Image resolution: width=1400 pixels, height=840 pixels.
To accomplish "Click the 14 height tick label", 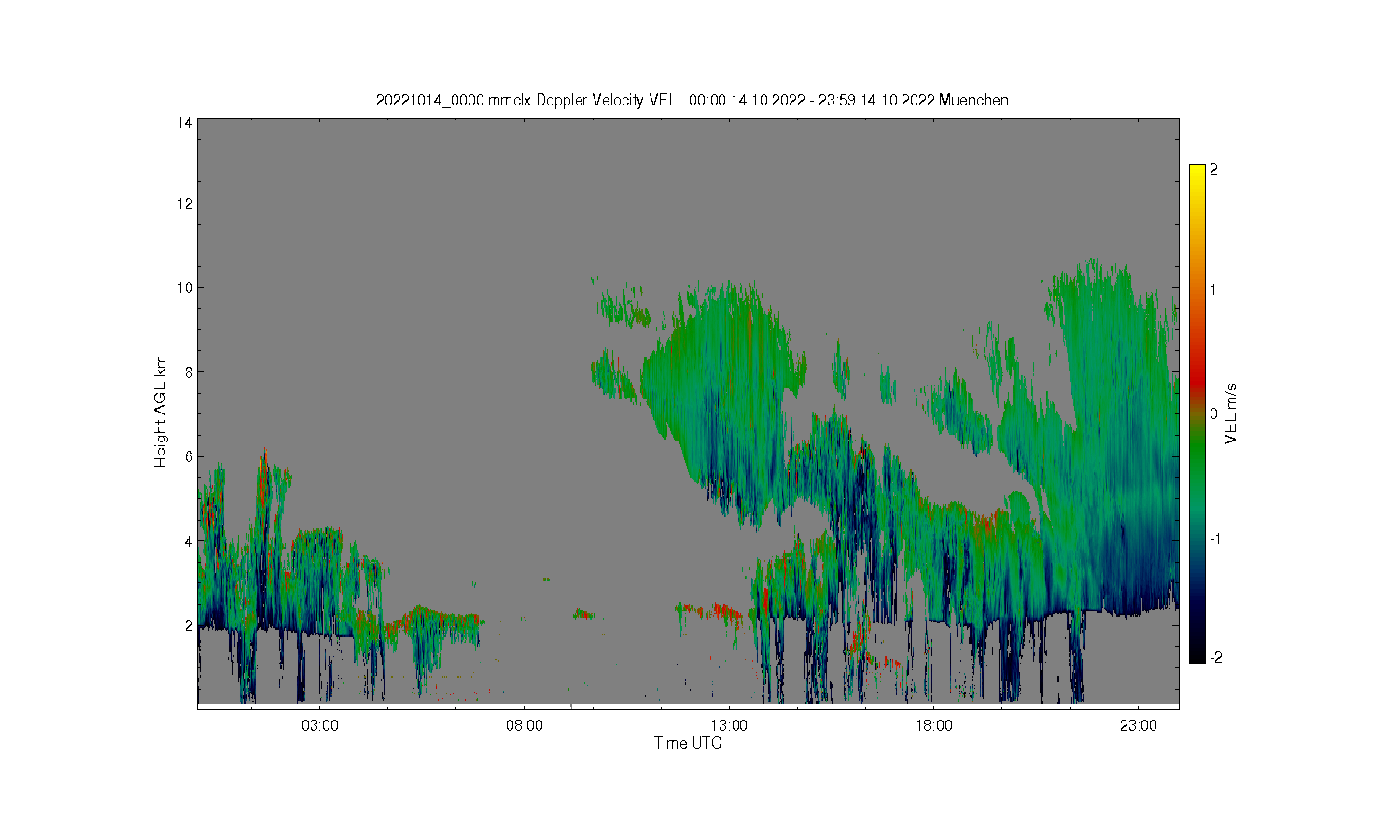I will pyautogui.click(x=185, y=122).
